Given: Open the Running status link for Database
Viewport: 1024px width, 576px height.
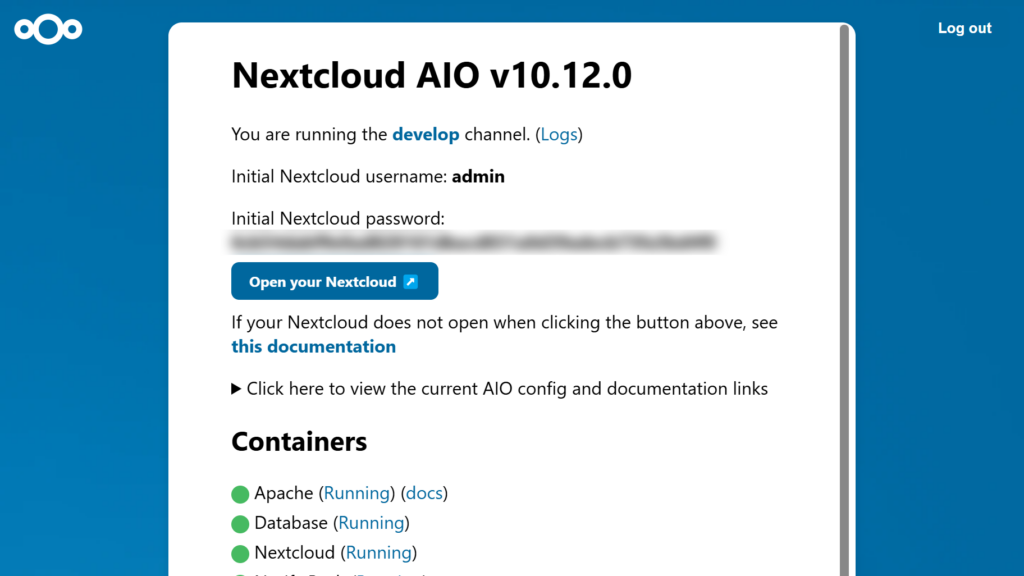Looking at the screenshot, I should [x=371, y=523].
